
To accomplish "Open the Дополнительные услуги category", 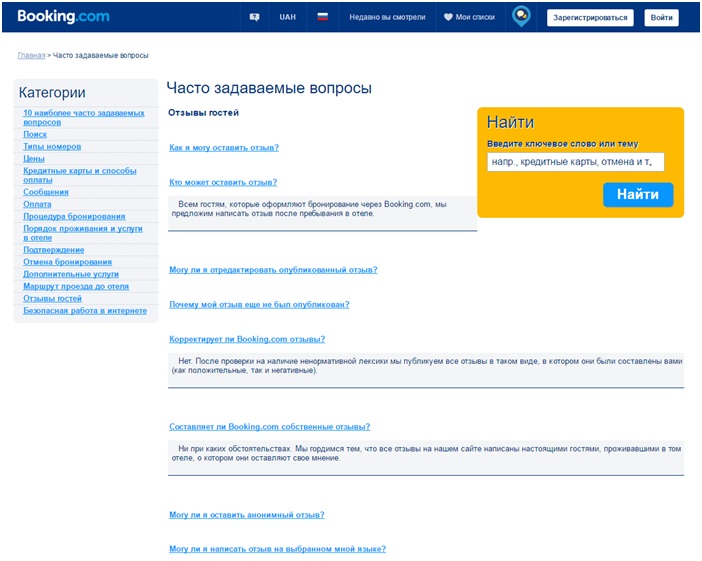I will [x=71, y=274].
